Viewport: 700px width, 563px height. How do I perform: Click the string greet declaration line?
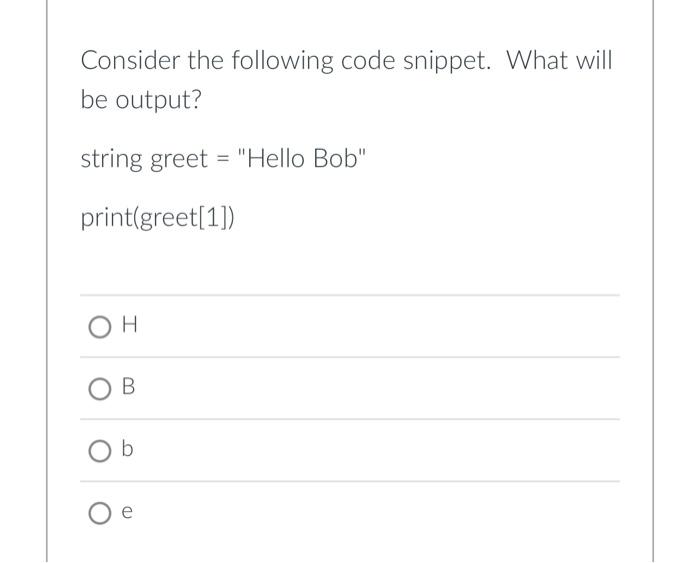(224, 159)
